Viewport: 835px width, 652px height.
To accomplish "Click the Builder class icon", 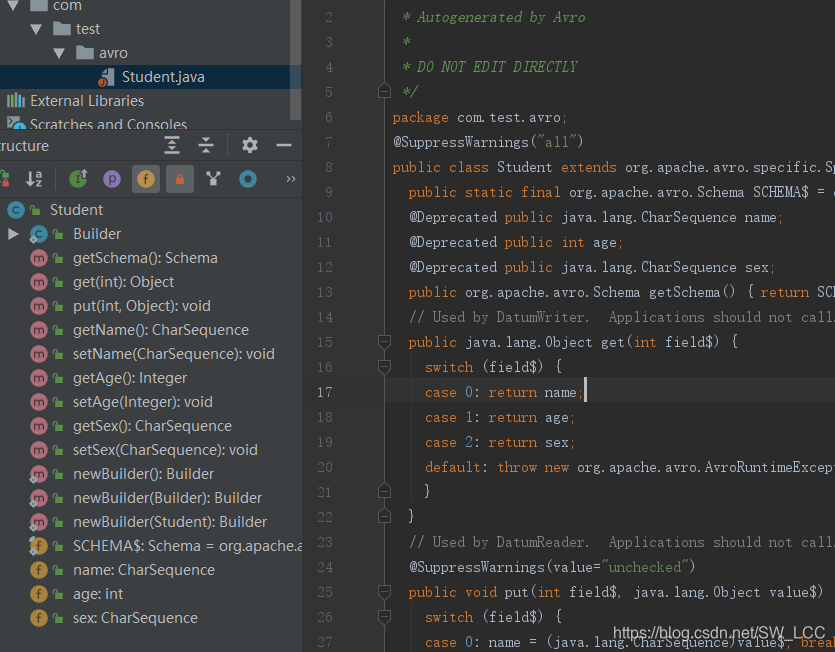I will [x=38, y=234].
